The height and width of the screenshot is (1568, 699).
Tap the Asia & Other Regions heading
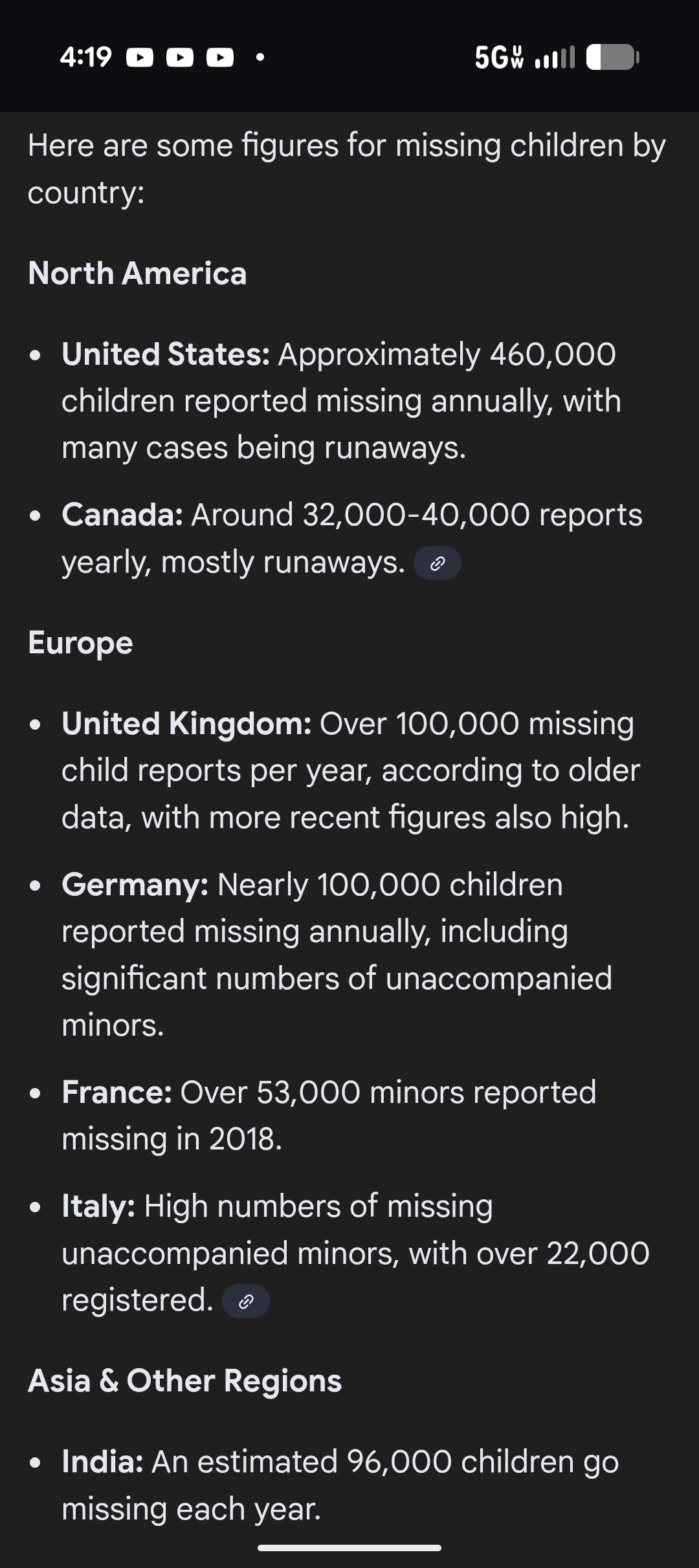(184, 1381)
